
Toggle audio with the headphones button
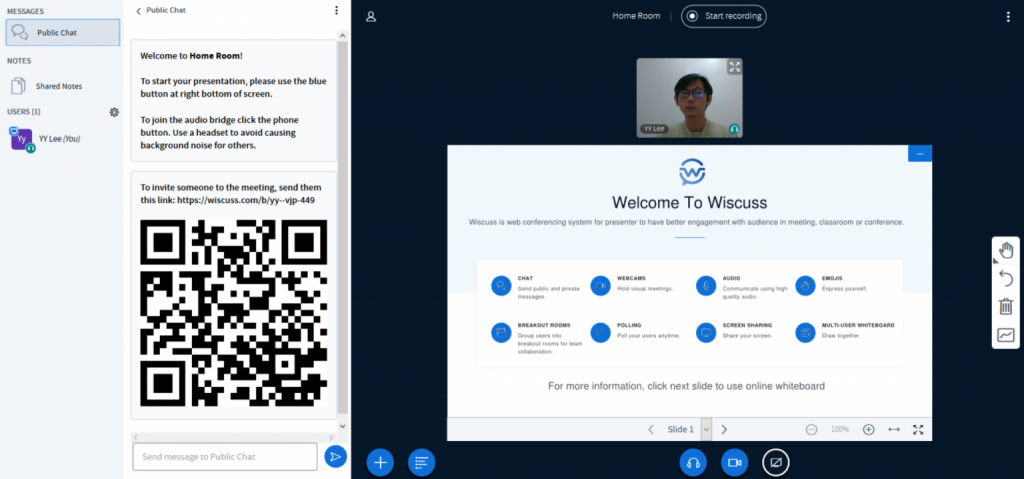click(694, 463)
